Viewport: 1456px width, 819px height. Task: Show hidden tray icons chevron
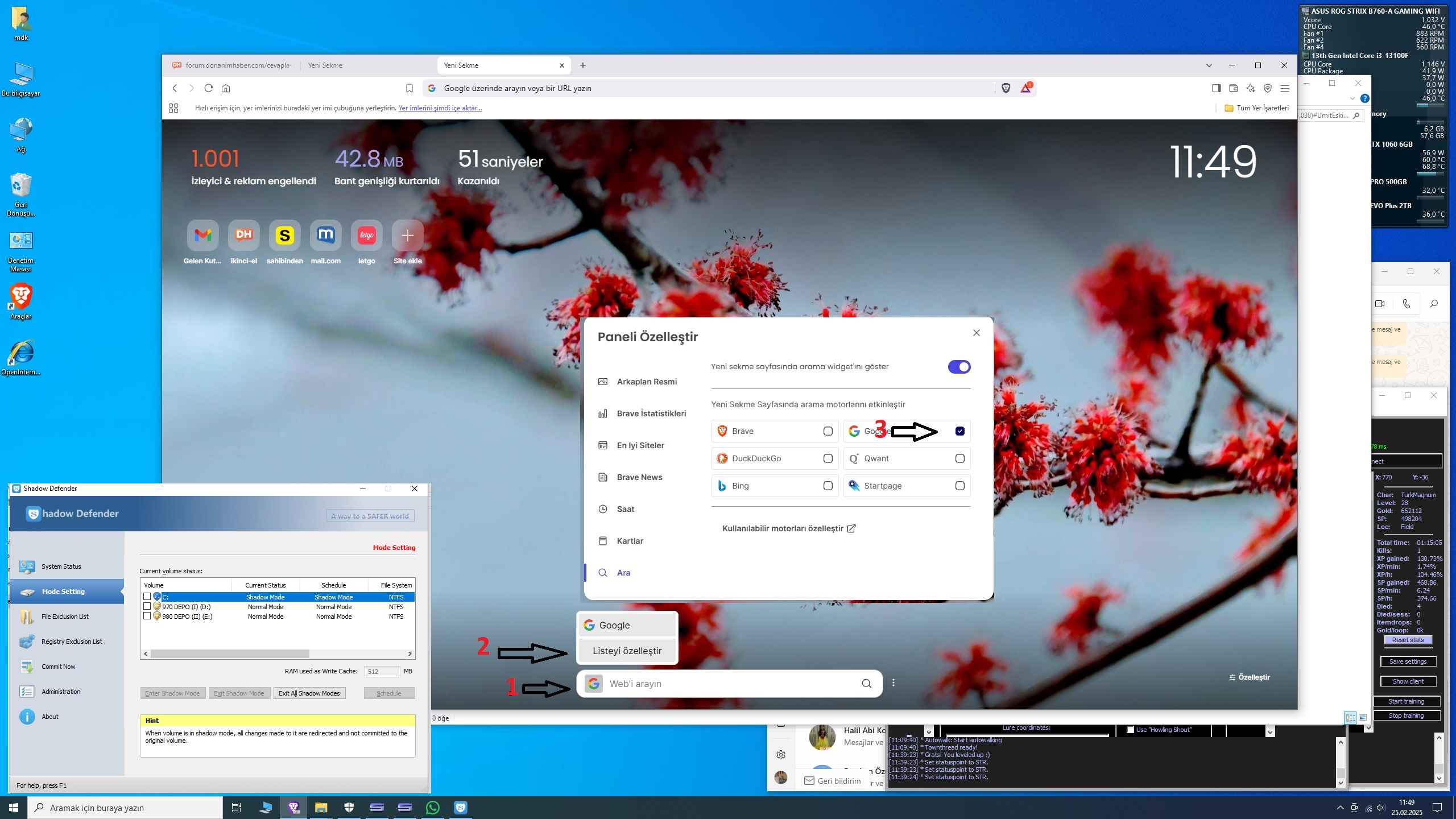[x=1340, y=808]
